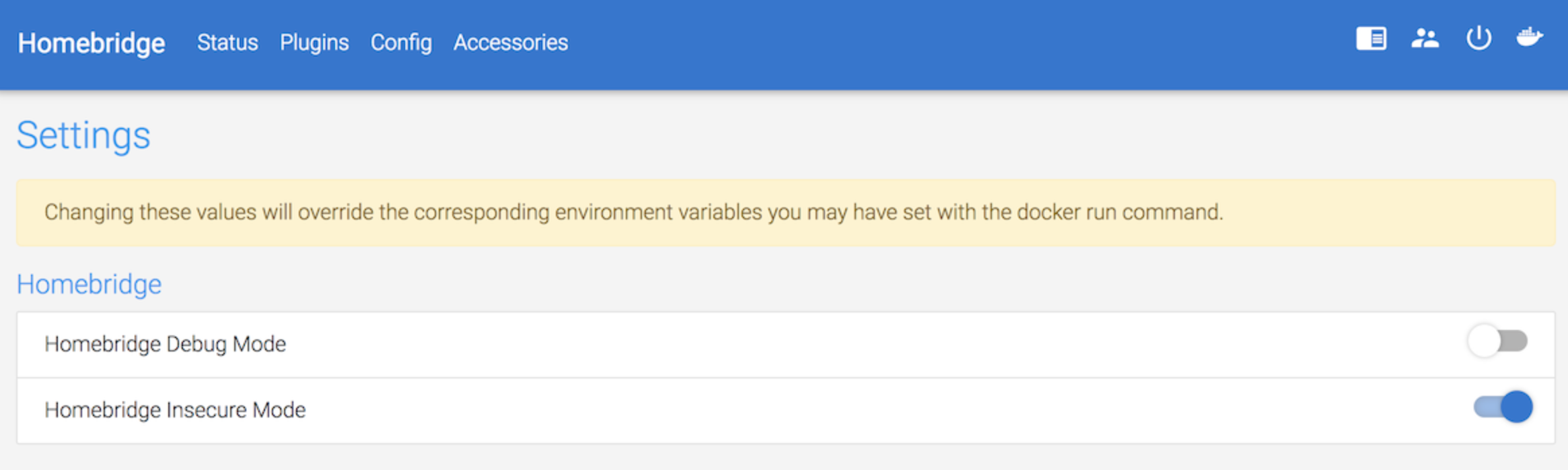Click the "Homebridge Debug Mode" label text
Image resolution: width=1568 pixels, height=470 pixels.
pyautogui.click(x=165, y=344)
